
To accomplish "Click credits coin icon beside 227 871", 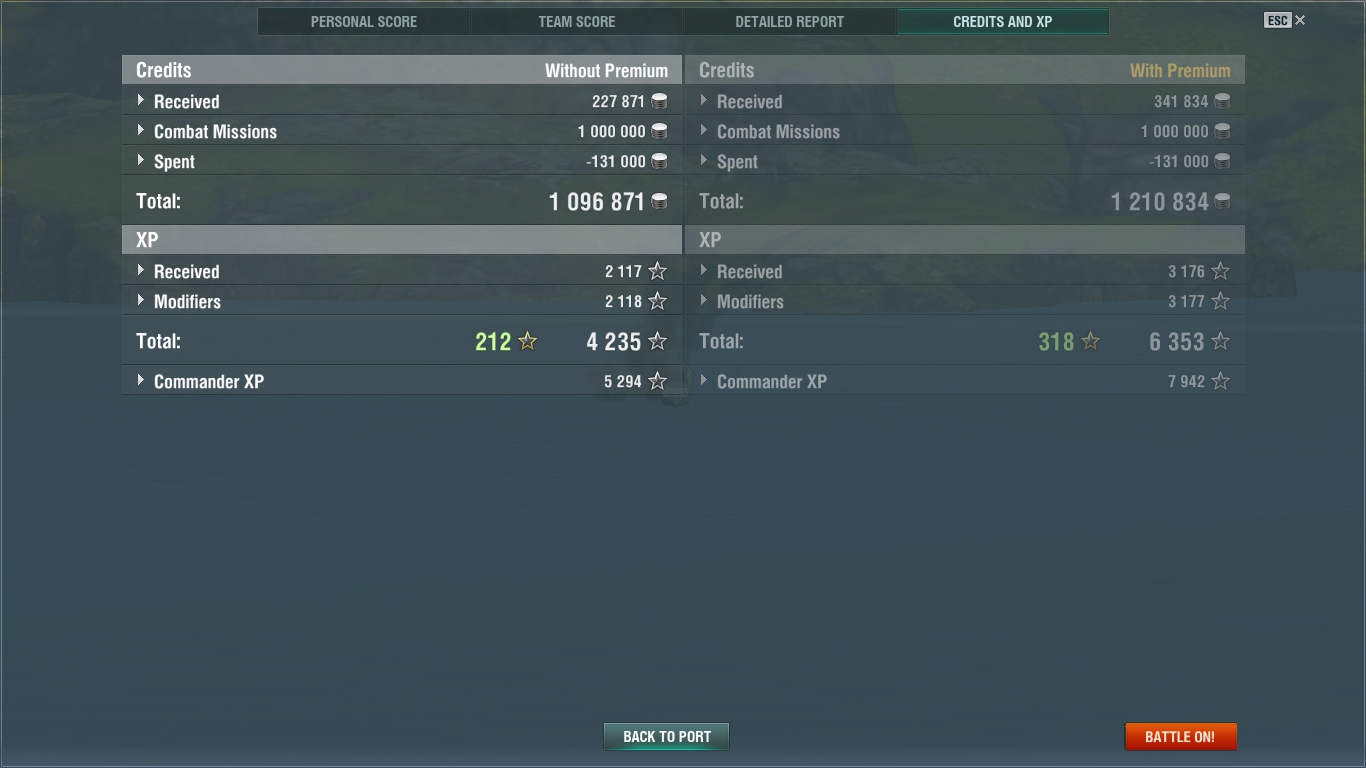I will pyautogui.click(x=659, y=101).
